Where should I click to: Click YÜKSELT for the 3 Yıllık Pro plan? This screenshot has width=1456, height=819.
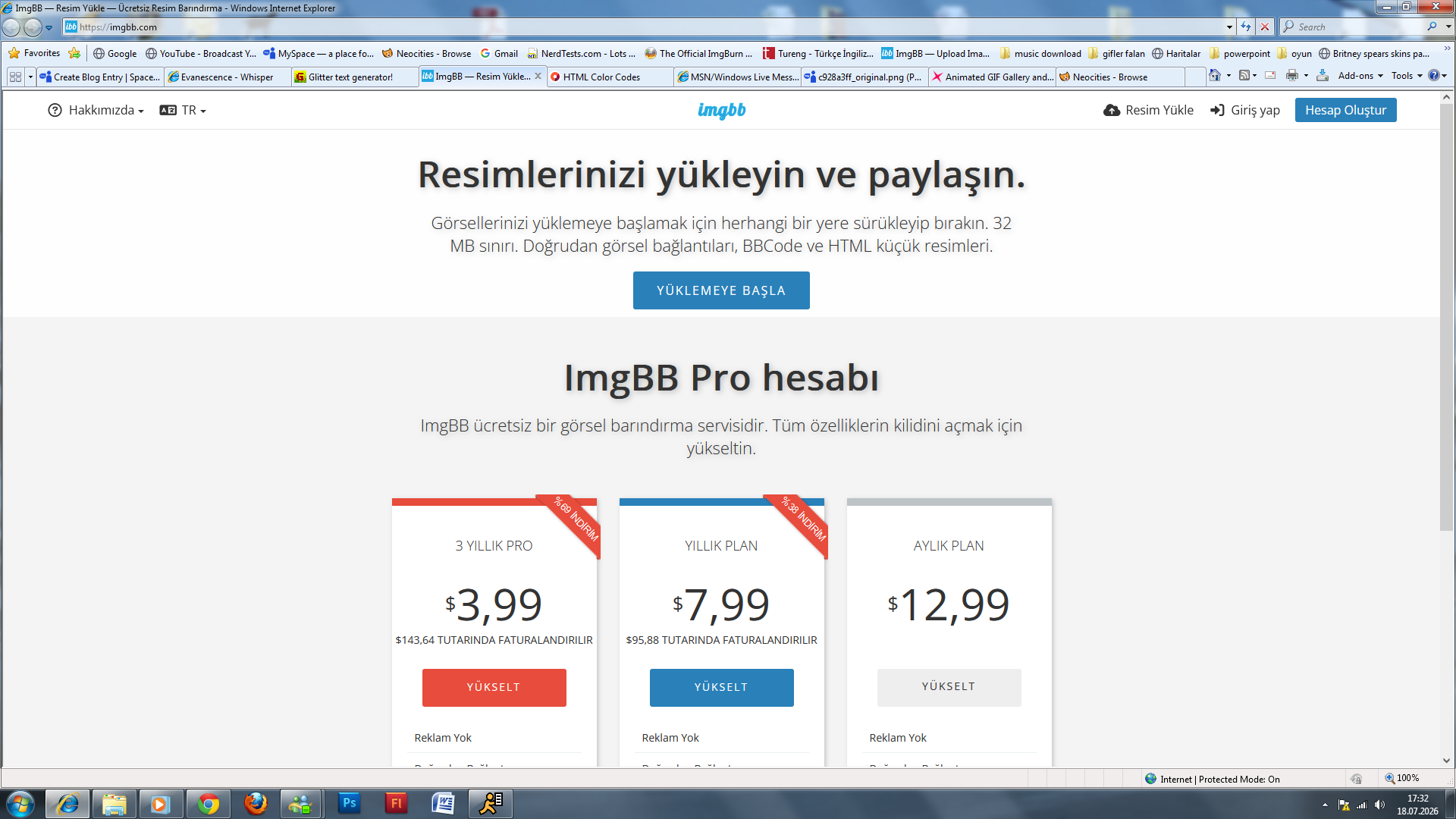(x=494, y=687)
